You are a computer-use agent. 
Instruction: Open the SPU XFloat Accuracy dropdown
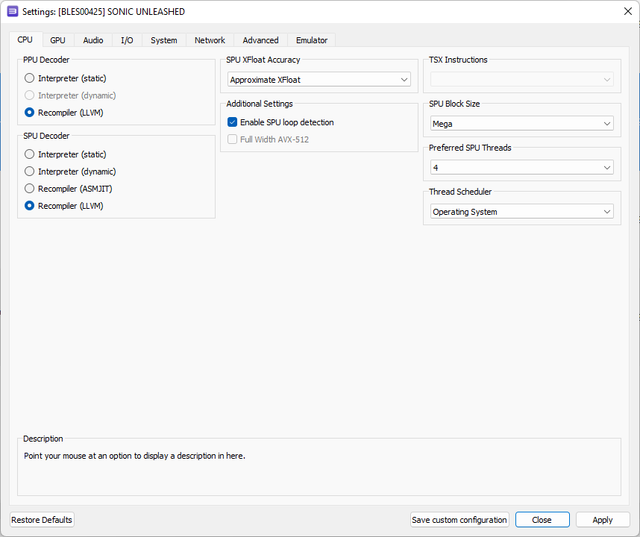[319, 80]
